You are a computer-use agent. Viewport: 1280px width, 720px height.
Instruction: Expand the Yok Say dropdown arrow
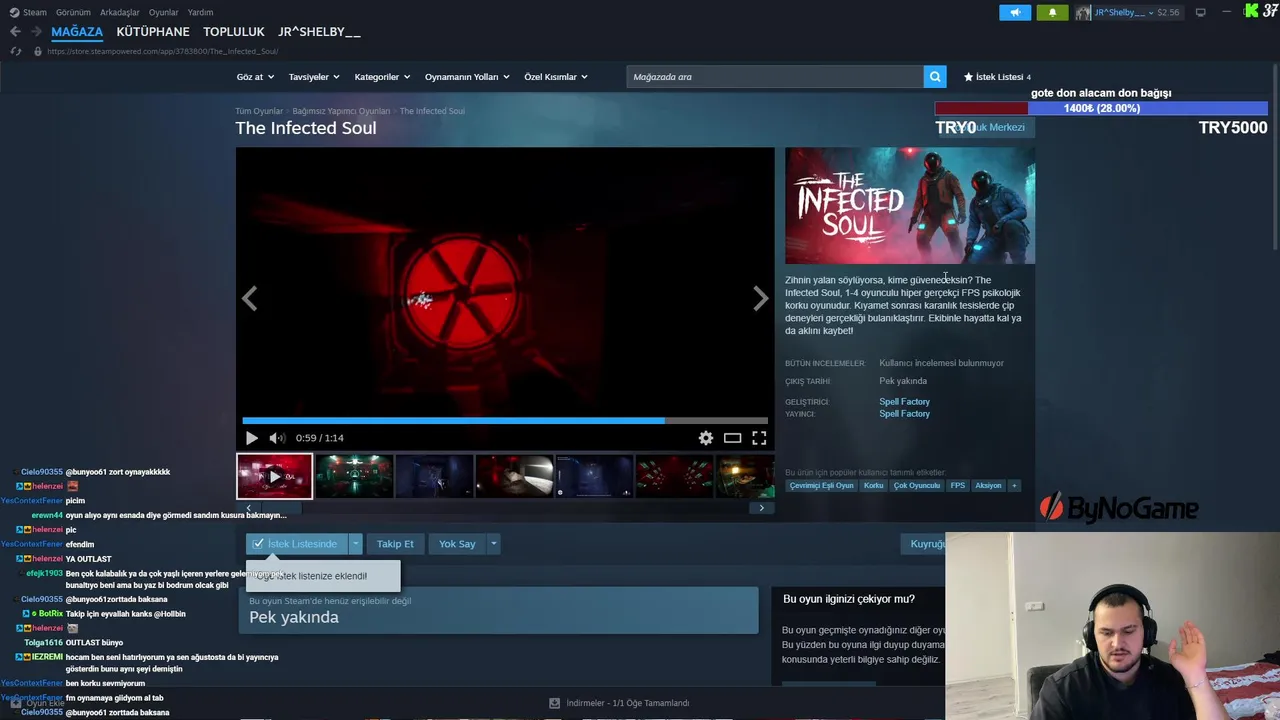[x=493, y=544]
